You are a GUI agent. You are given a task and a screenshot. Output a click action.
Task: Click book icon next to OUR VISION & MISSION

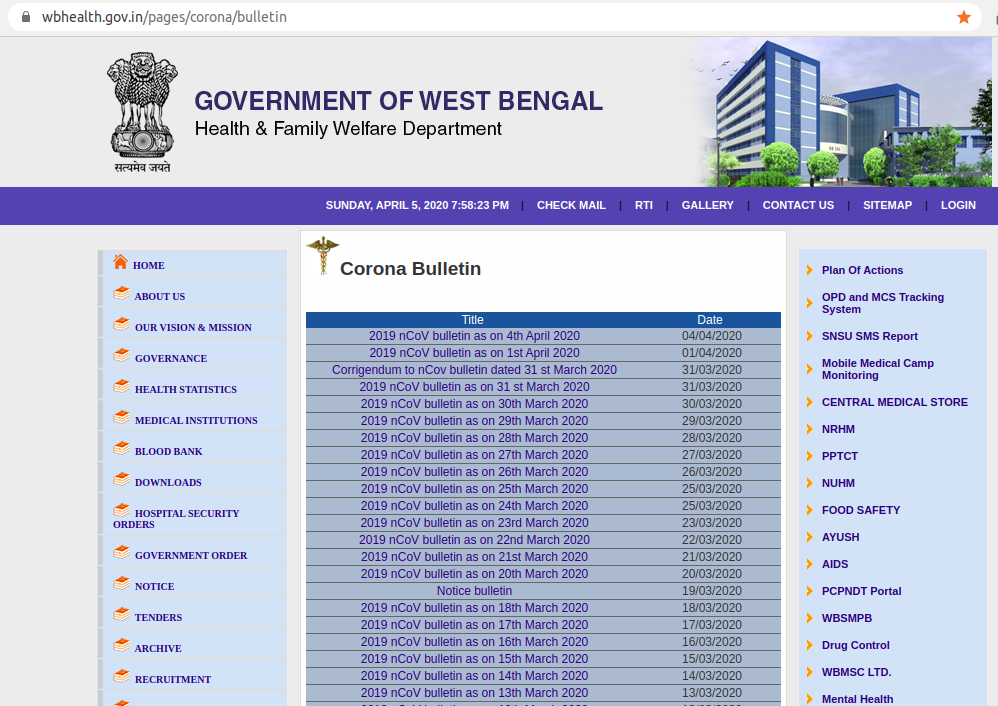click(x=122, y=325)
